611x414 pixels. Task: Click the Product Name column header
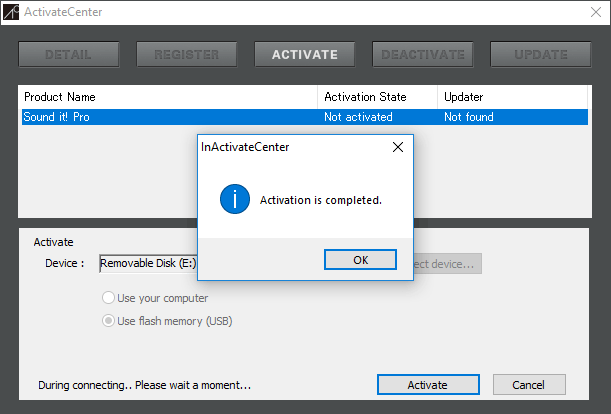coord(170,97)
